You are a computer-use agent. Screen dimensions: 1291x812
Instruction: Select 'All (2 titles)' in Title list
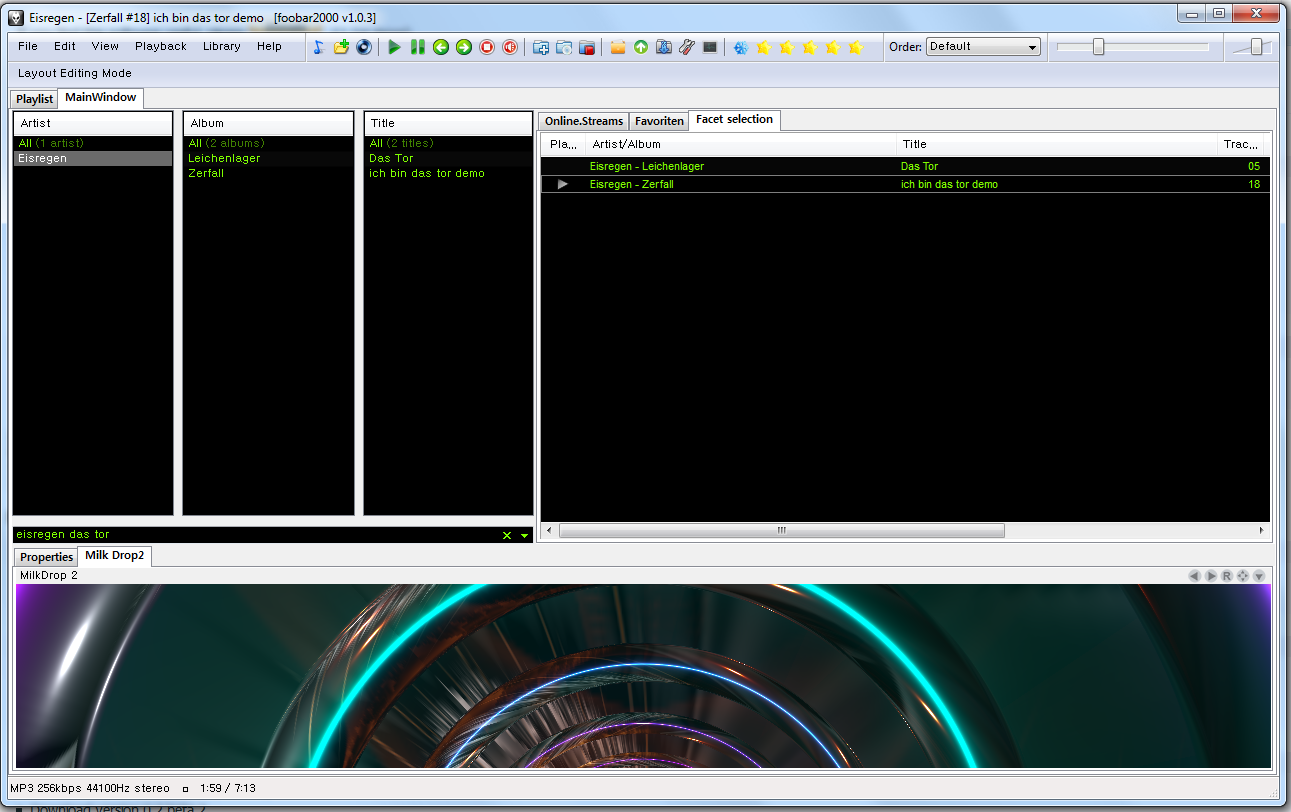(x=448, y=143)
